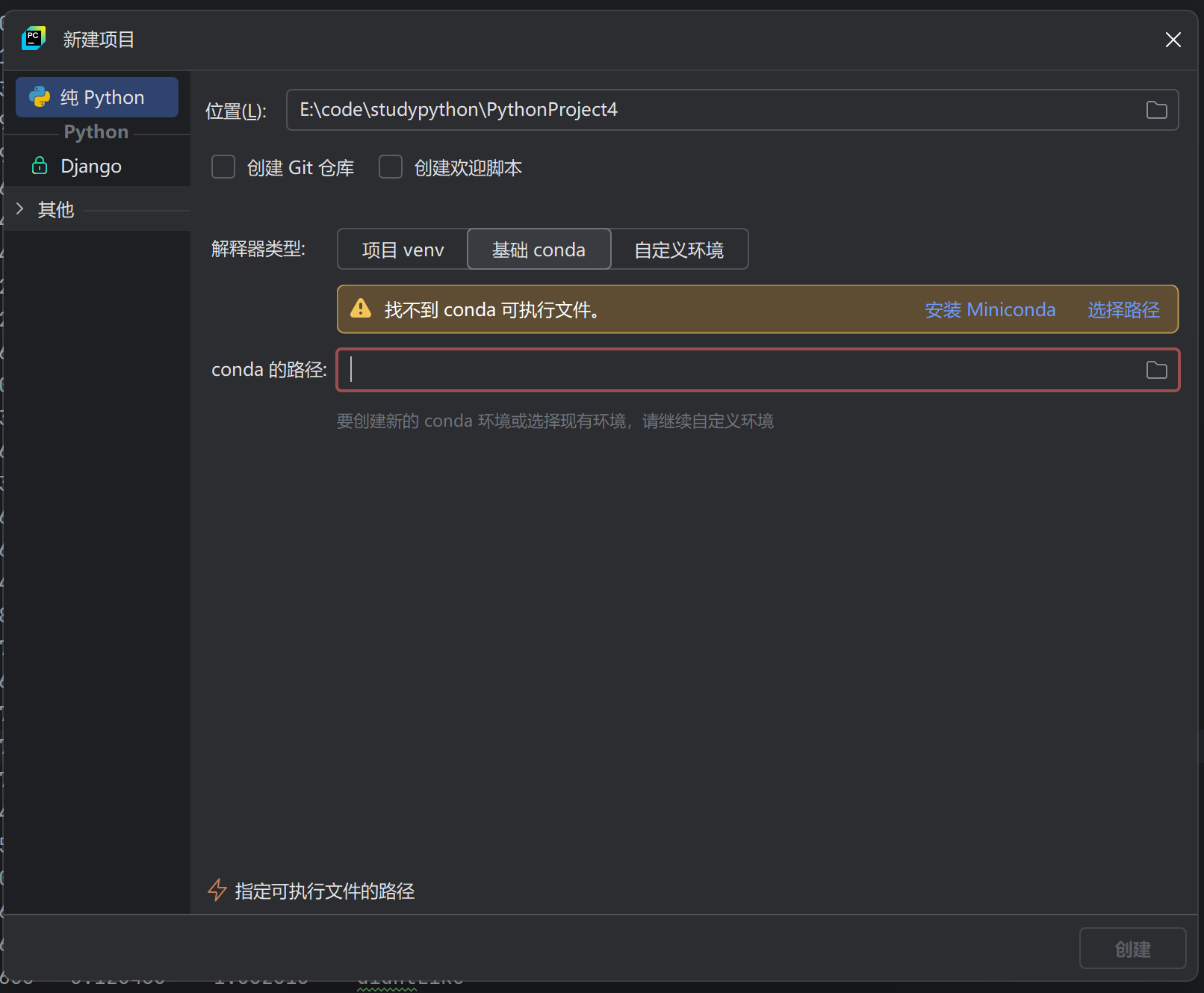Viewport: 1204px width, 993px height.
Task: Close the 新建项目 dialog
Action: click(1173, 40)
